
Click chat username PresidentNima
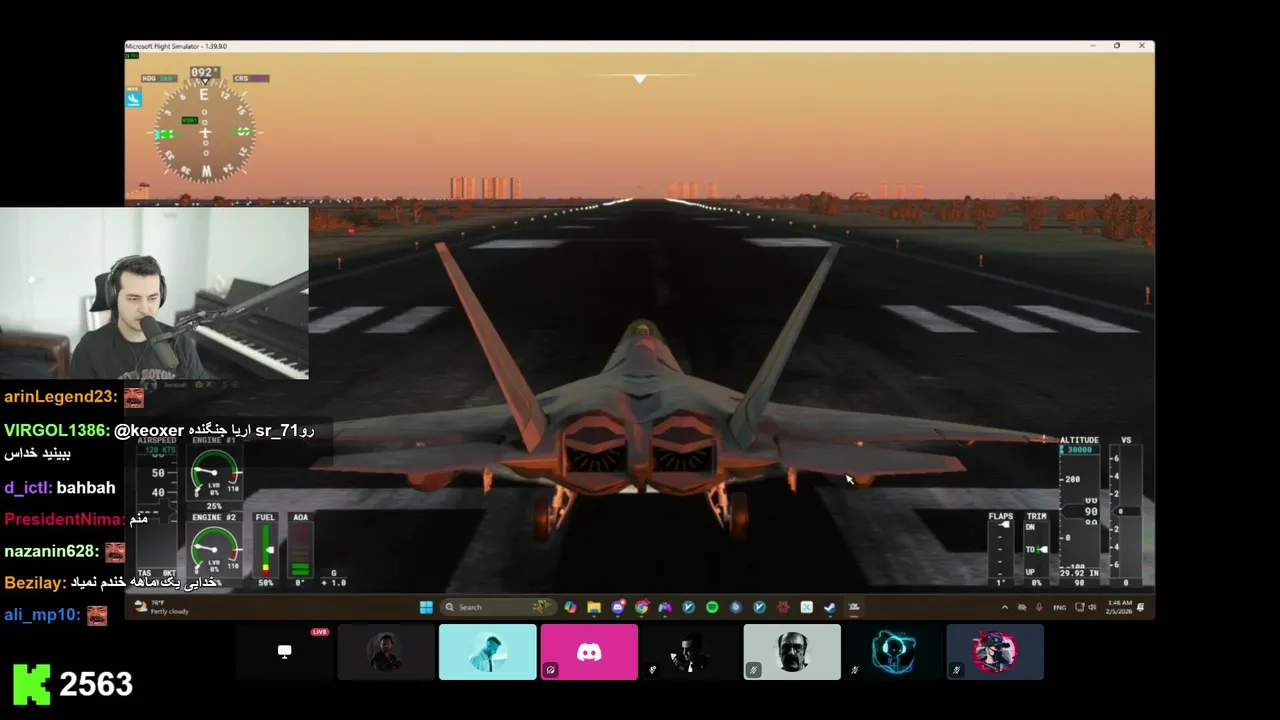(64, 519)
